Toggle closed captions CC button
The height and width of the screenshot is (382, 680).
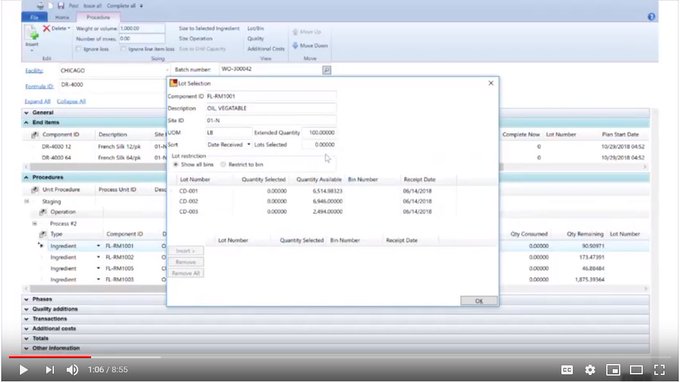[567, 369]
